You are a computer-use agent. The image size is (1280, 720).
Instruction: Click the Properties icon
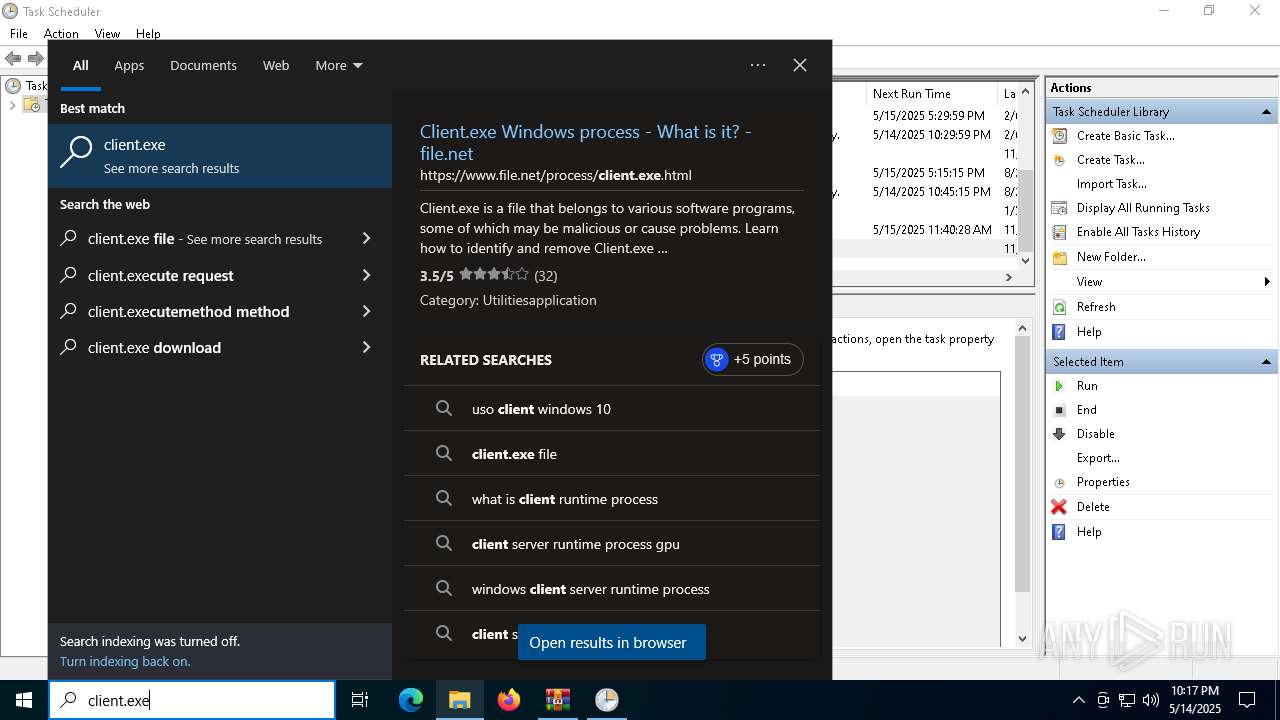tap(1060, 482)
